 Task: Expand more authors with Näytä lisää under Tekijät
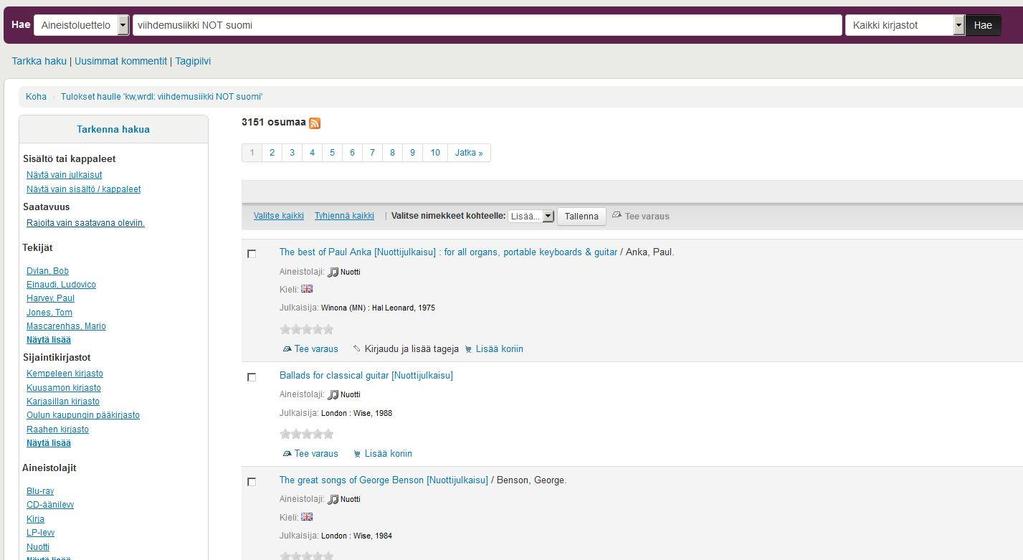[x=49, y=340]
